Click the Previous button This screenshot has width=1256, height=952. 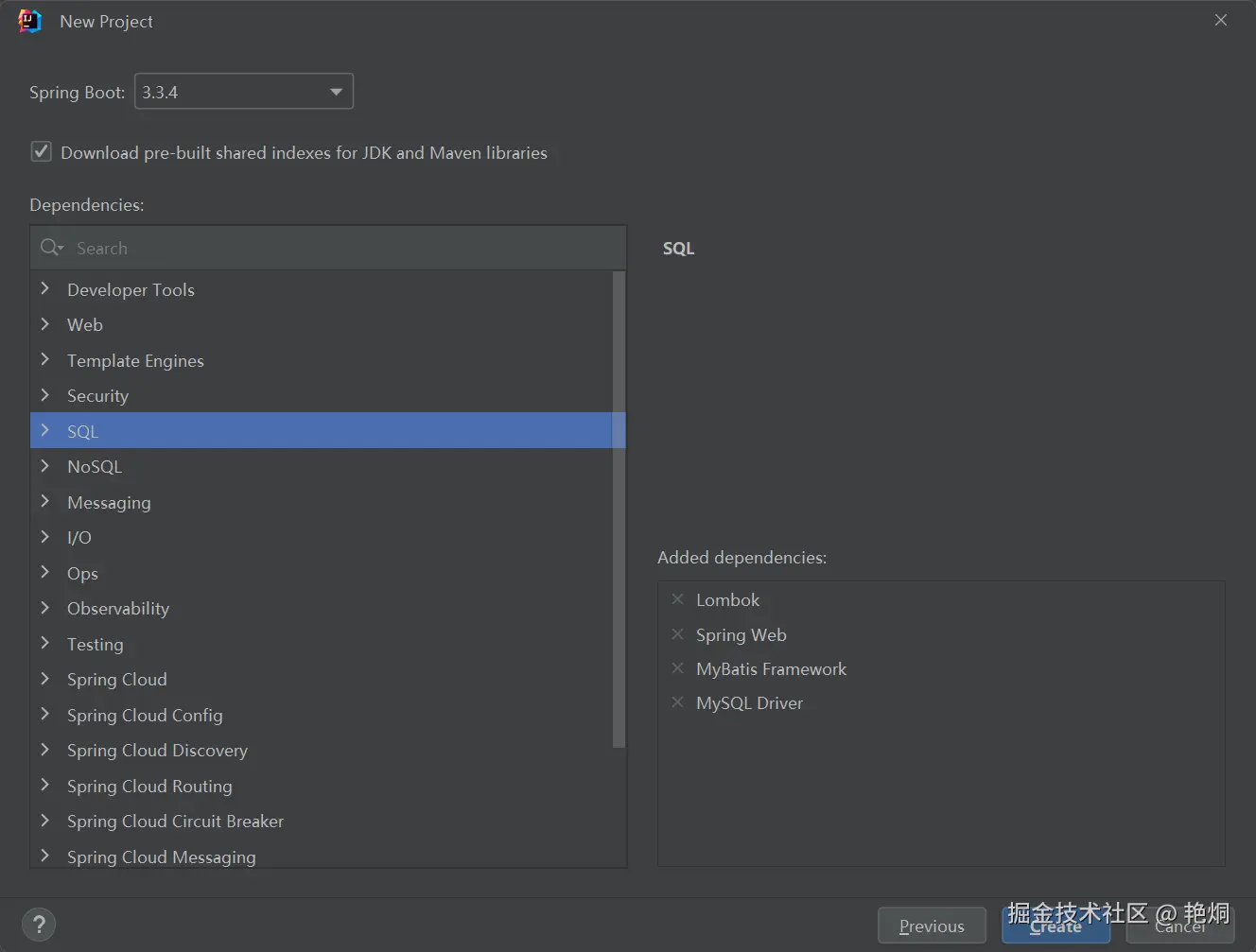coord(932,926)
